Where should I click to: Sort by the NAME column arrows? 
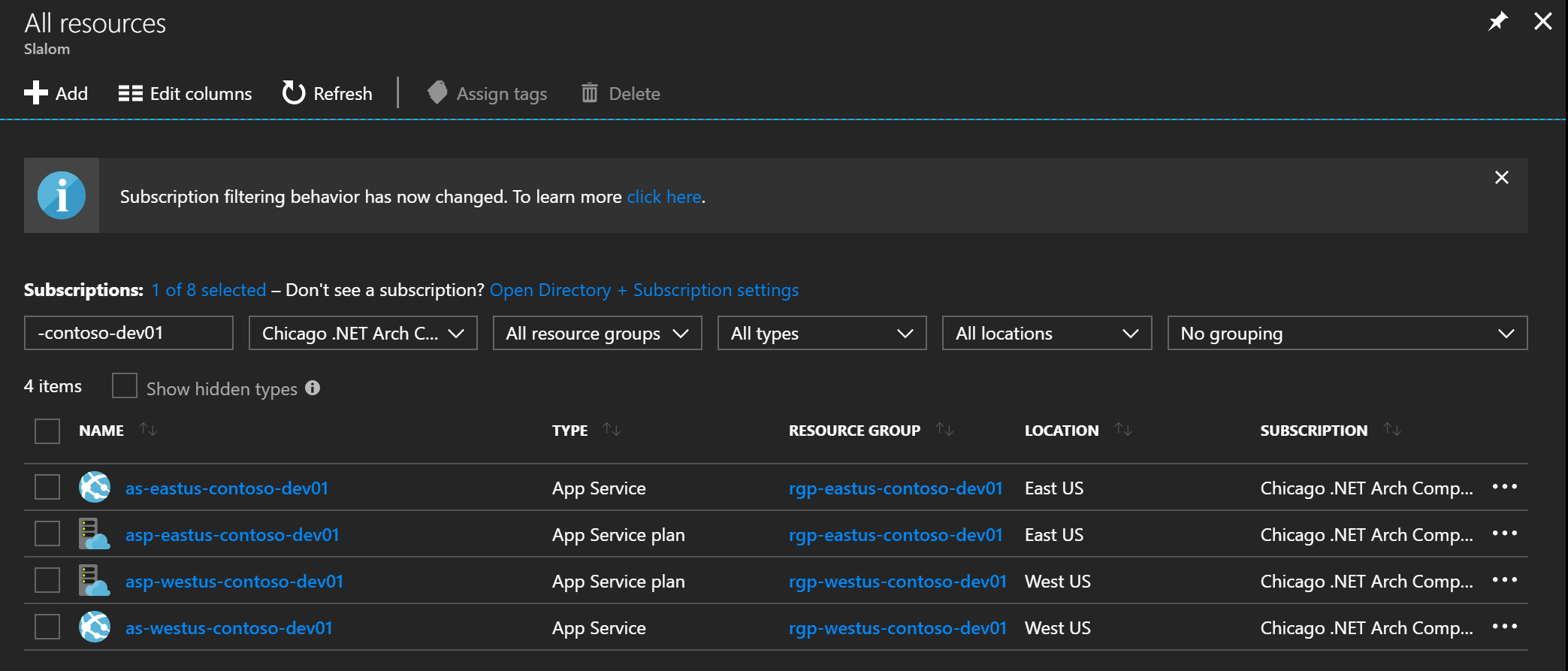[148, 430]
